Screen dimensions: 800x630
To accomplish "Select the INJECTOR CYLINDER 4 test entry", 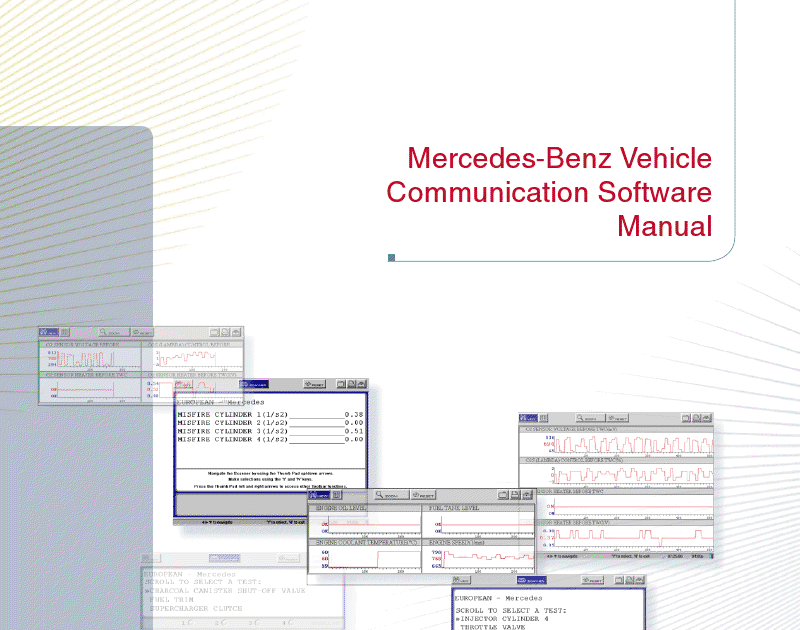I will coord(503,619).
